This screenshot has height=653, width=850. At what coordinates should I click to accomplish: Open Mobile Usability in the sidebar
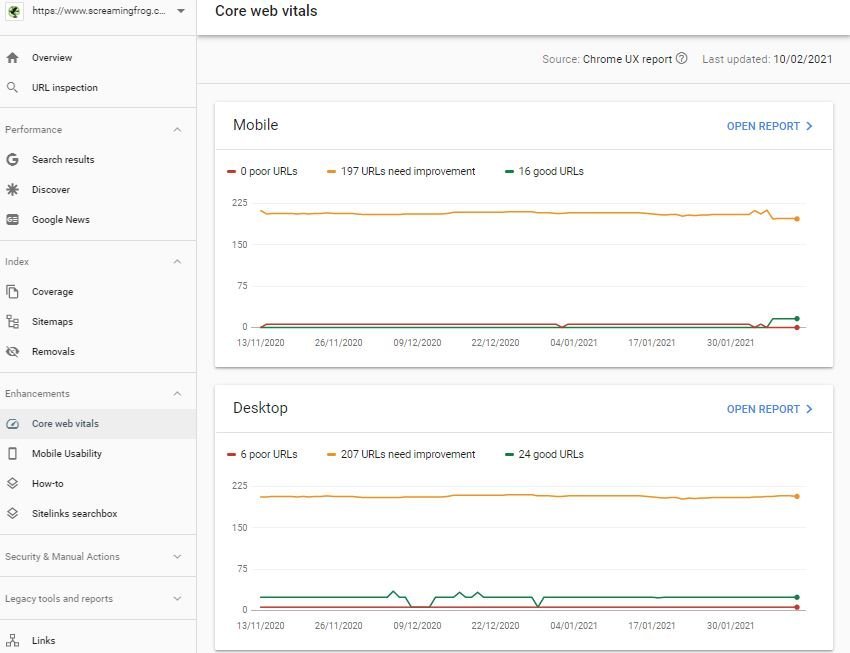(66, 454)
